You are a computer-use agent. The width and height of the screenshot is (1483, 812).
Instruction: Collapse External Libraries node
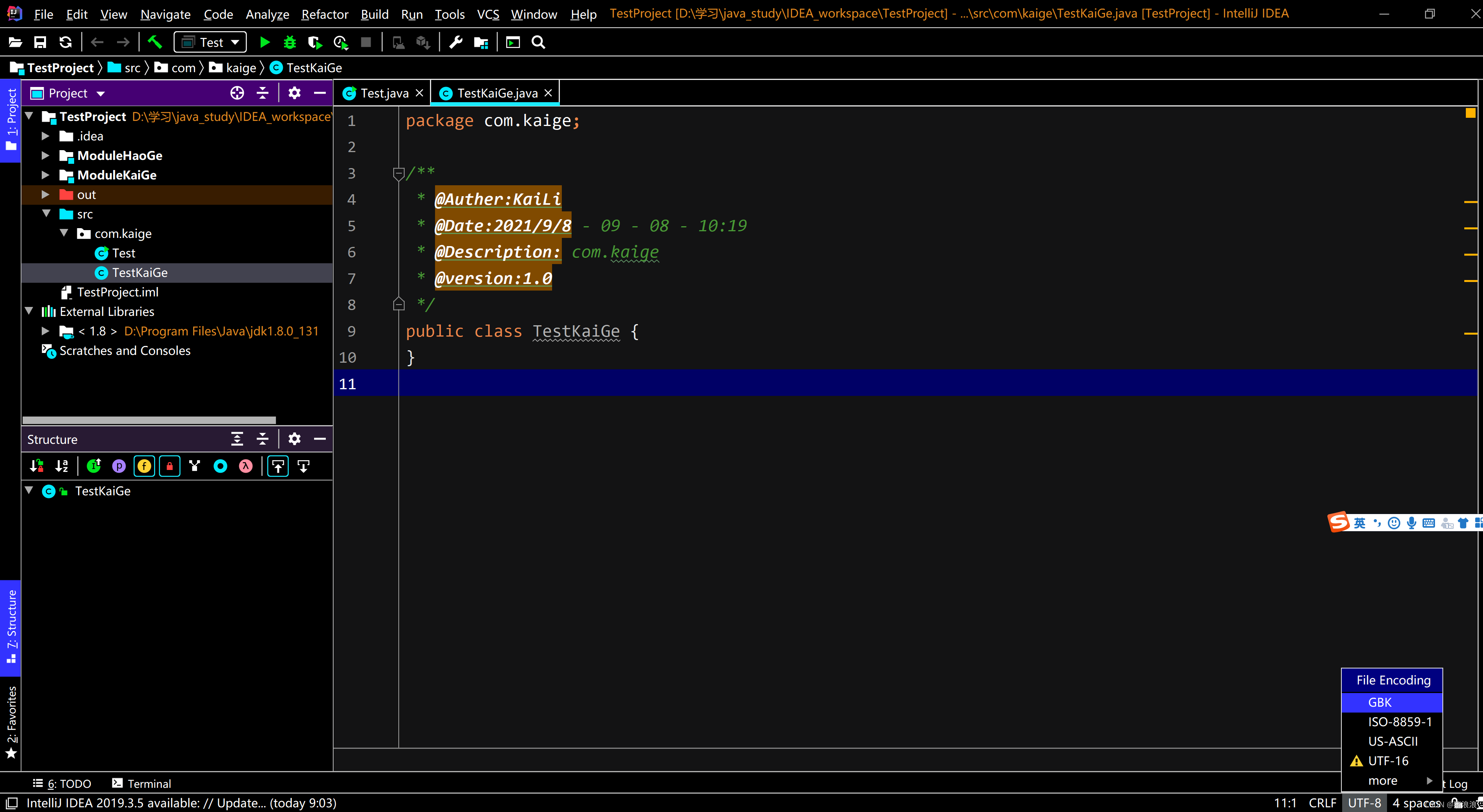click(x=29, y=311)
